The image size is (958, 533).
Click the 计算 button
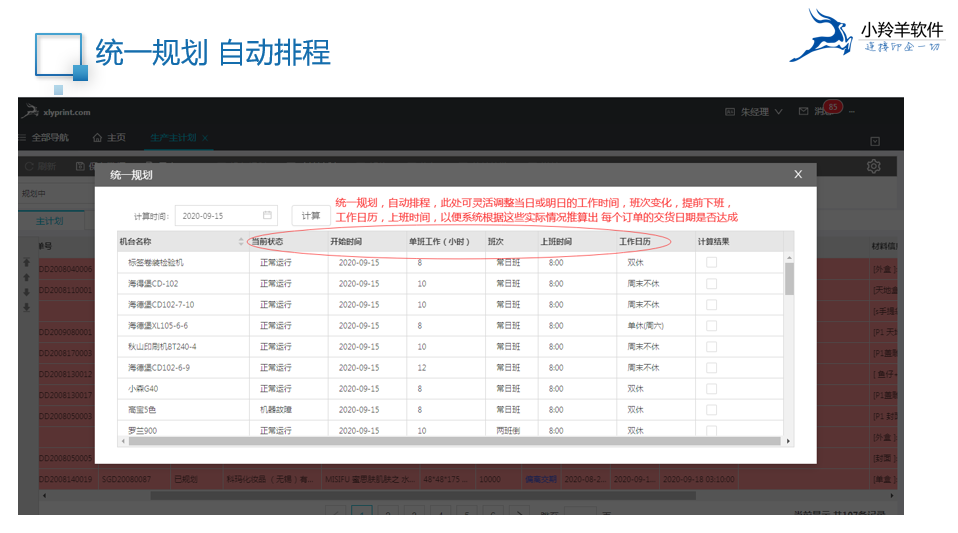click(x=311, y=216)
